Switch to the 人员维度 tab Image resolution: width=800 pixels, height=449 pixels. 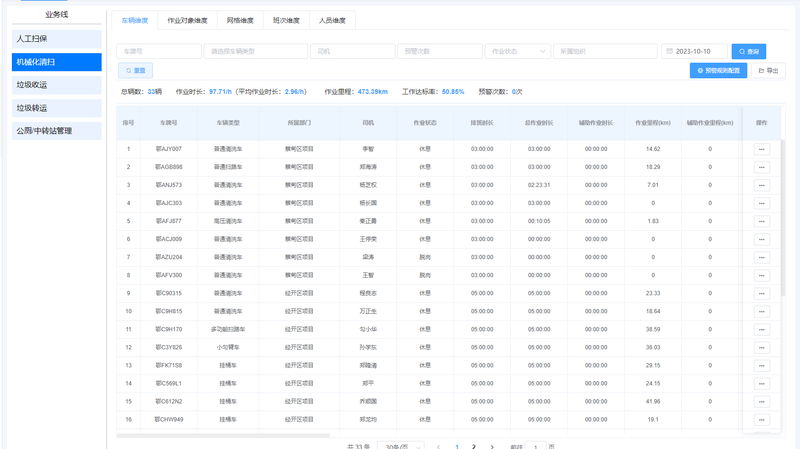coord(332,20)
